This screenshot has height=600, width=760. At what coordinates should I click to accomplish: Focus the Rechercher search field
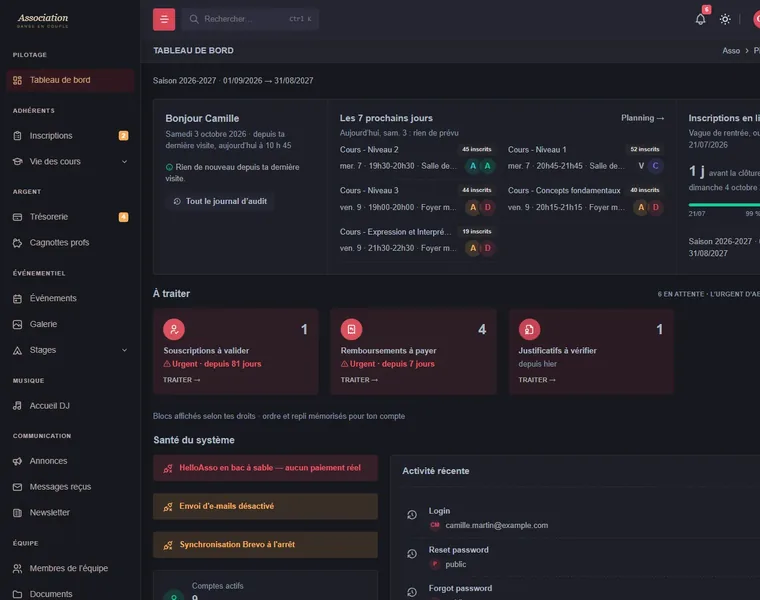tap(250, 19)
